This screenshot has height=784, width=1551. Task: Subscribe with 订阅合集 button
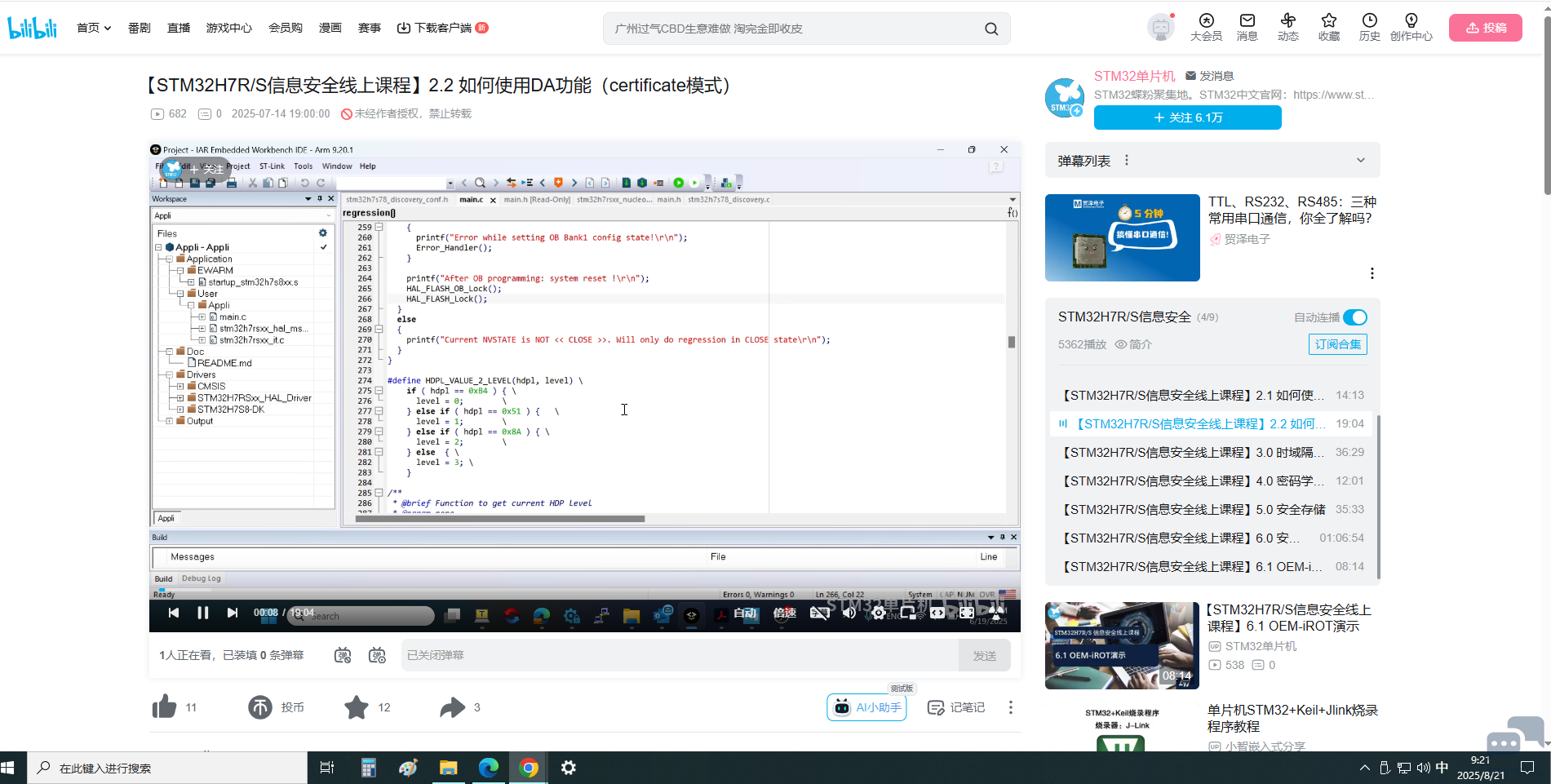coord(1337,344)
